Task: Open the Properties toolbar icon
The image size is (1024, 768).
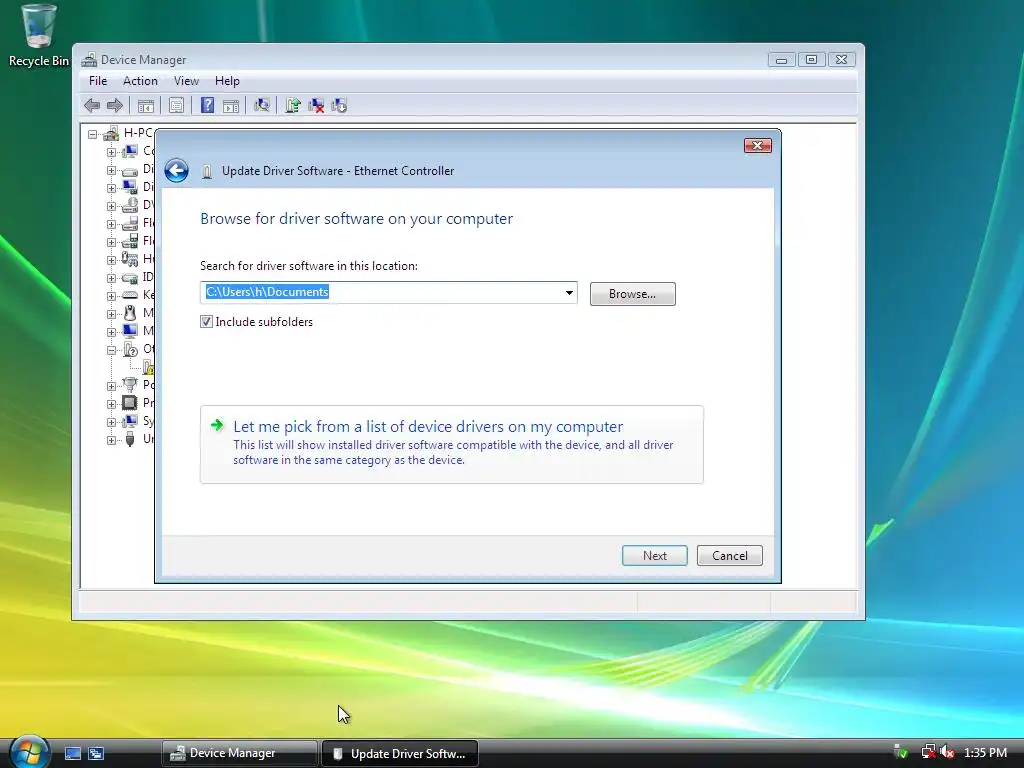Action: (176, 105)
